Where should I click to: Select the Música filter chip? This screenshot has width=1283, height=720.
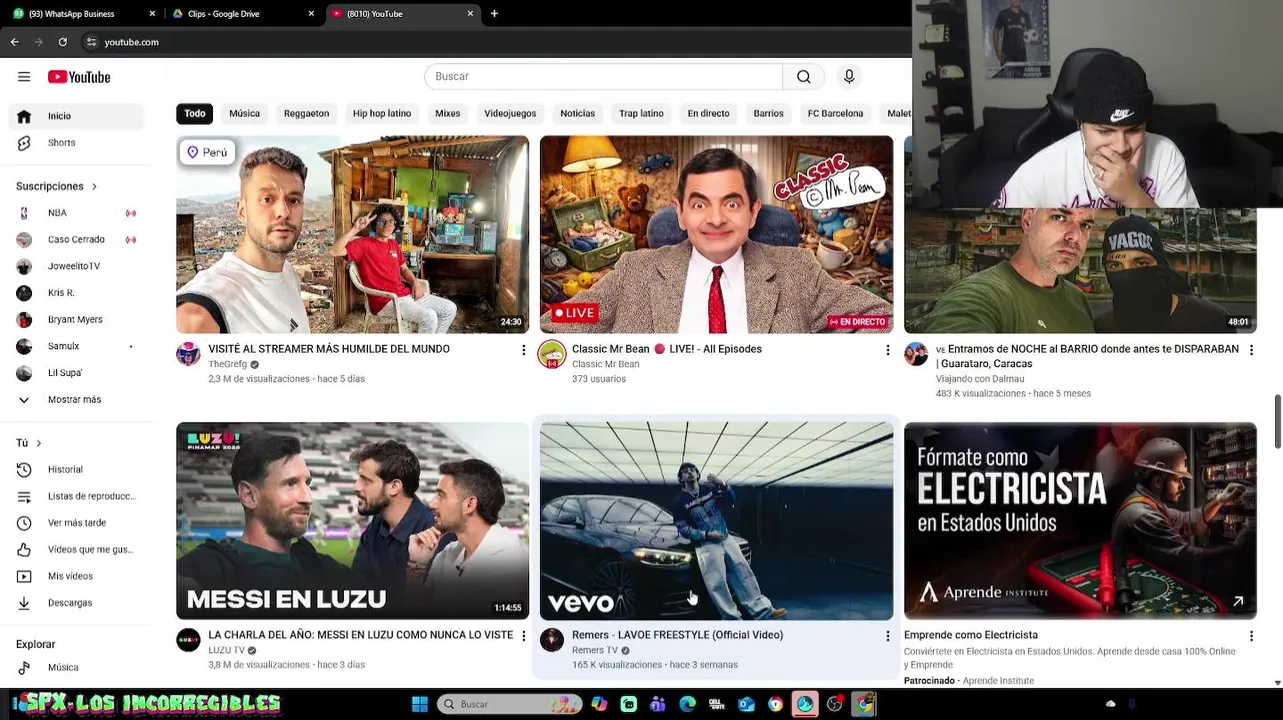click(244, 113)
